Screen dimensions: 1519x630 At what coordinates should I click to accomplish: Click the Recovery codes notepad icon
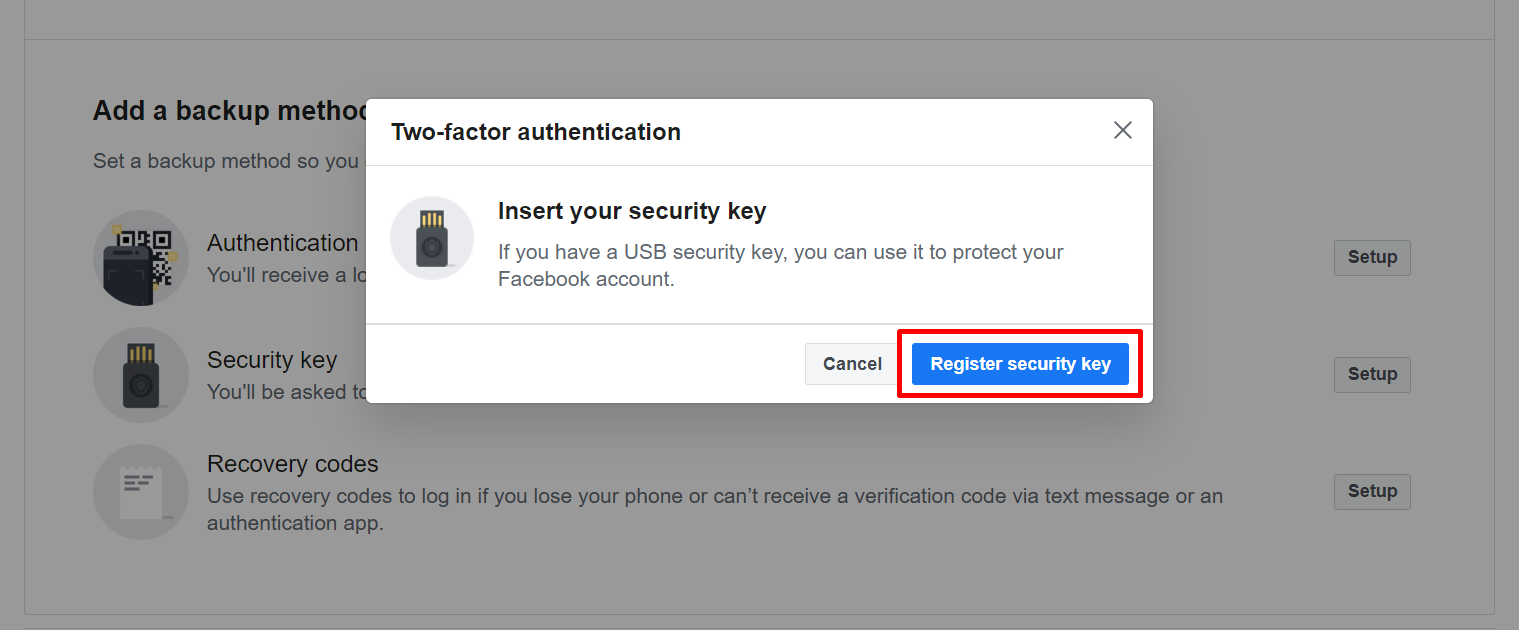tap(141, 492)
